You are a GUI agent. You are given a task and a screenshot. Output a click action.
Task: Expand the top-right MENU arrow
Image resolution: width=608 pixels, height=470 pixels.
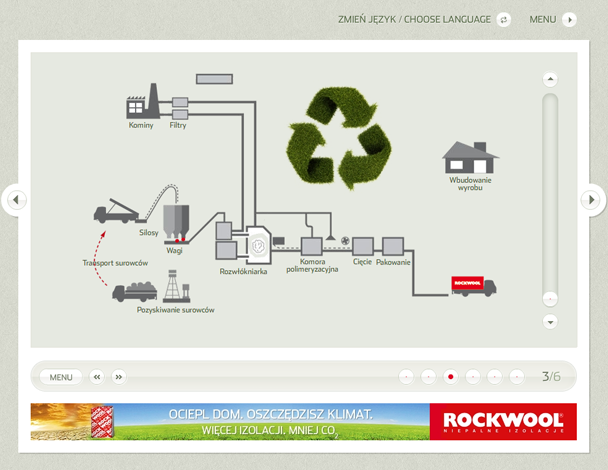(569, 19)
